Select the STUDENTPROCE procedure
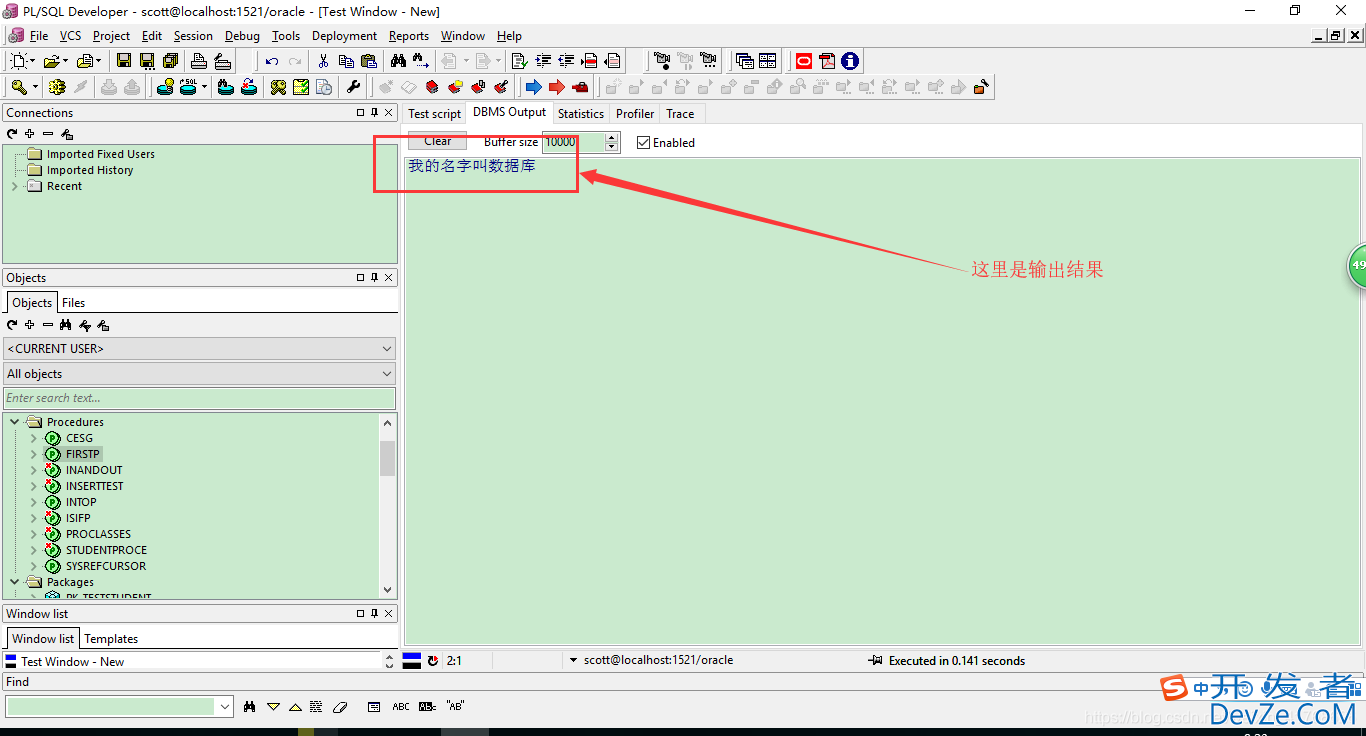Viewport: 1366px width, 736px height. 106,550
